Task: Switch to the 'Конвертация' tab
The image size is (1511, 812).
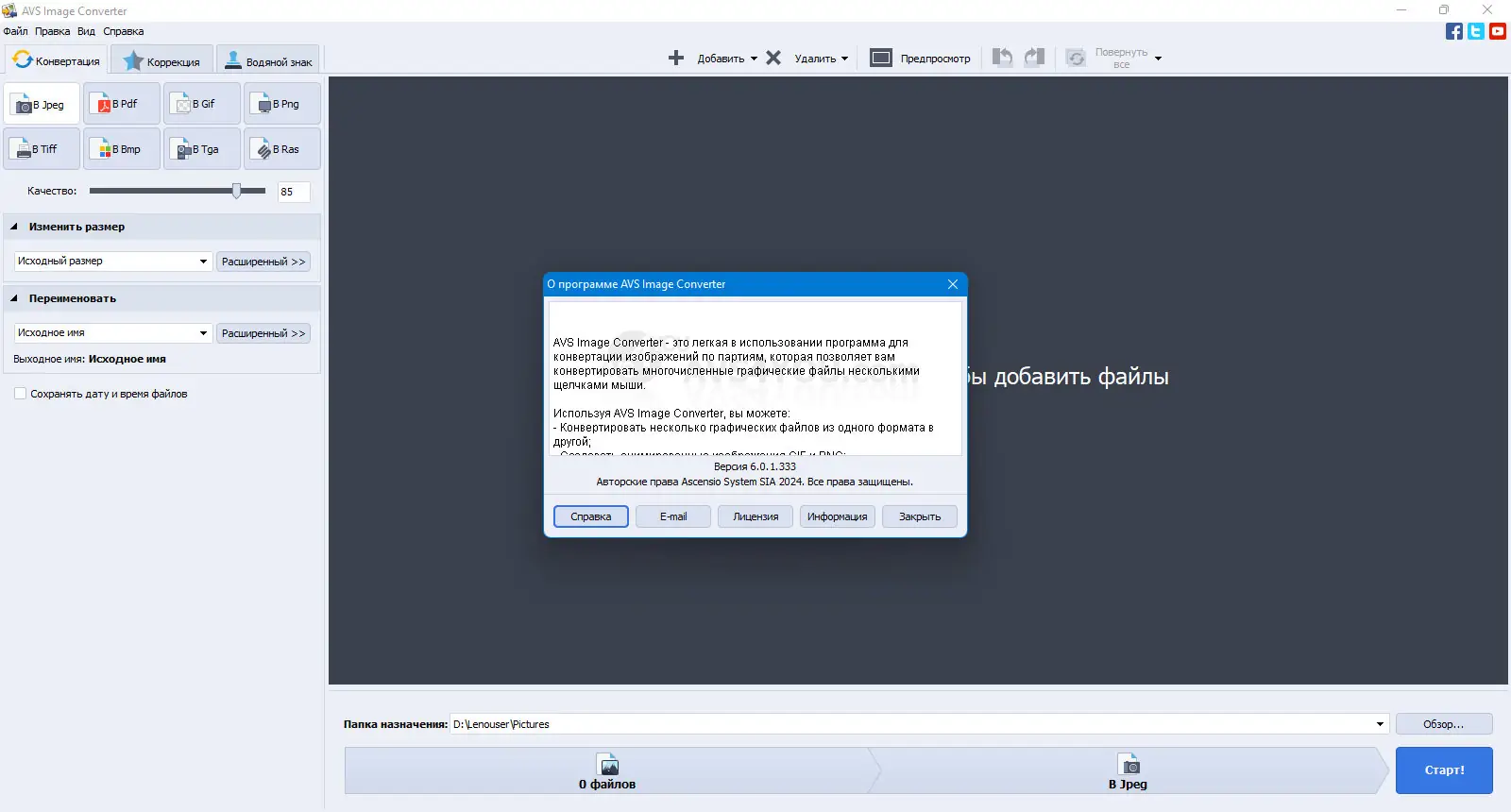Action: tap(56, 60)
